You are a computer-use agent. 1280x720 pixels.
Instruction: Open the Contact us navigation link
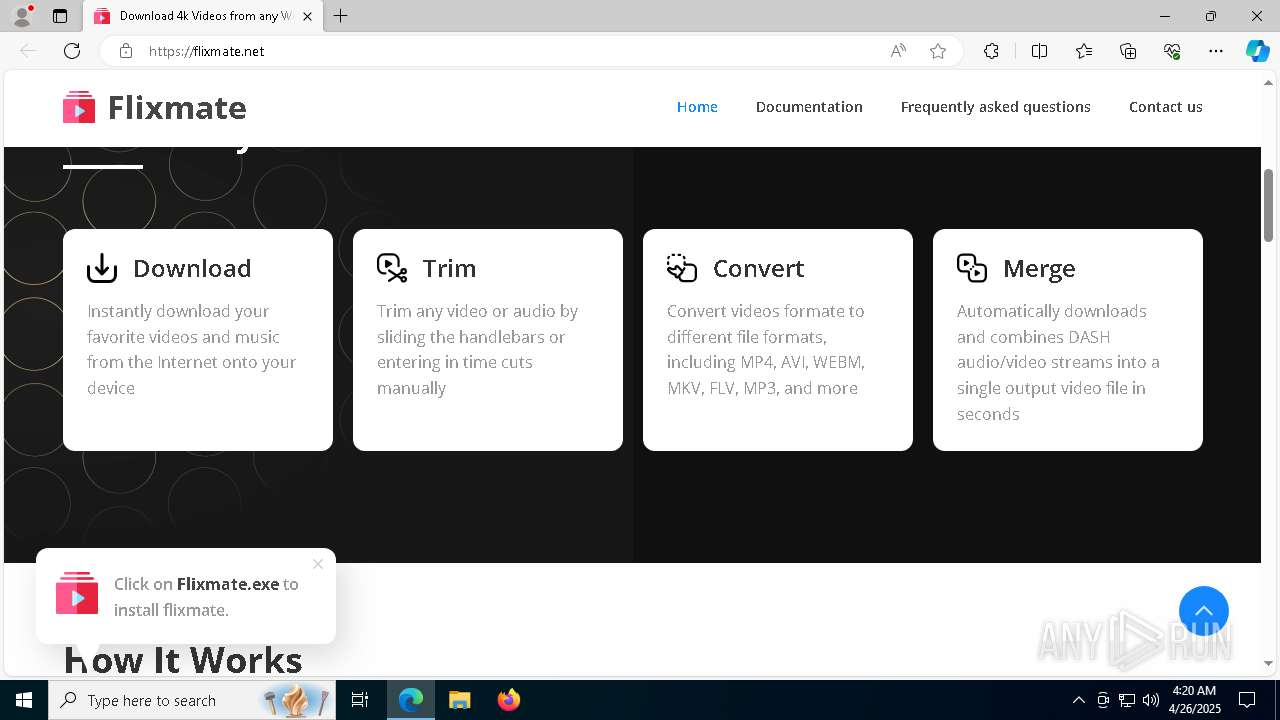(x=1166, y=107)
